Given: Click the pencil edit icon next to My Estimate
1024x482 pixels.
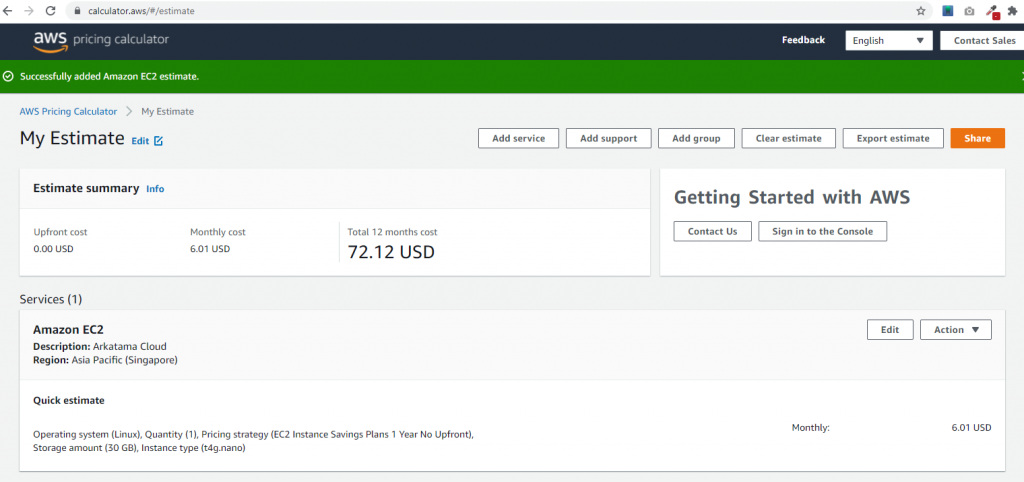Looking at the screenshot, I should pyautogui.click(x=158, y=140).
